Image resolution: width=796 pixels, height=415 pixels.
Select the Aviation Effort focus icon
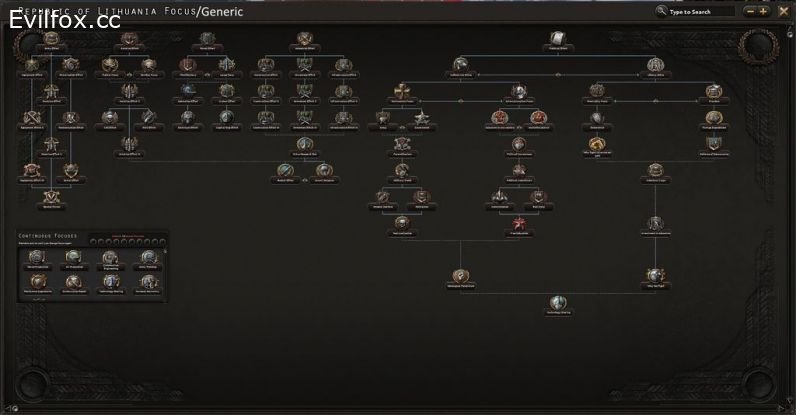(129, 39)
